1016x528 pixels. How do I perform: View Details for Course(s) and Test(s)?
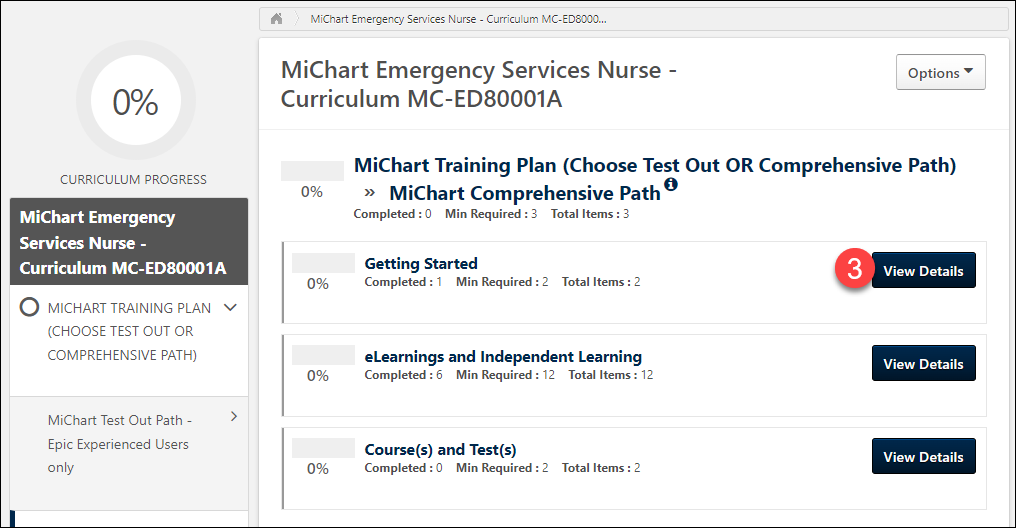(923, 457)
